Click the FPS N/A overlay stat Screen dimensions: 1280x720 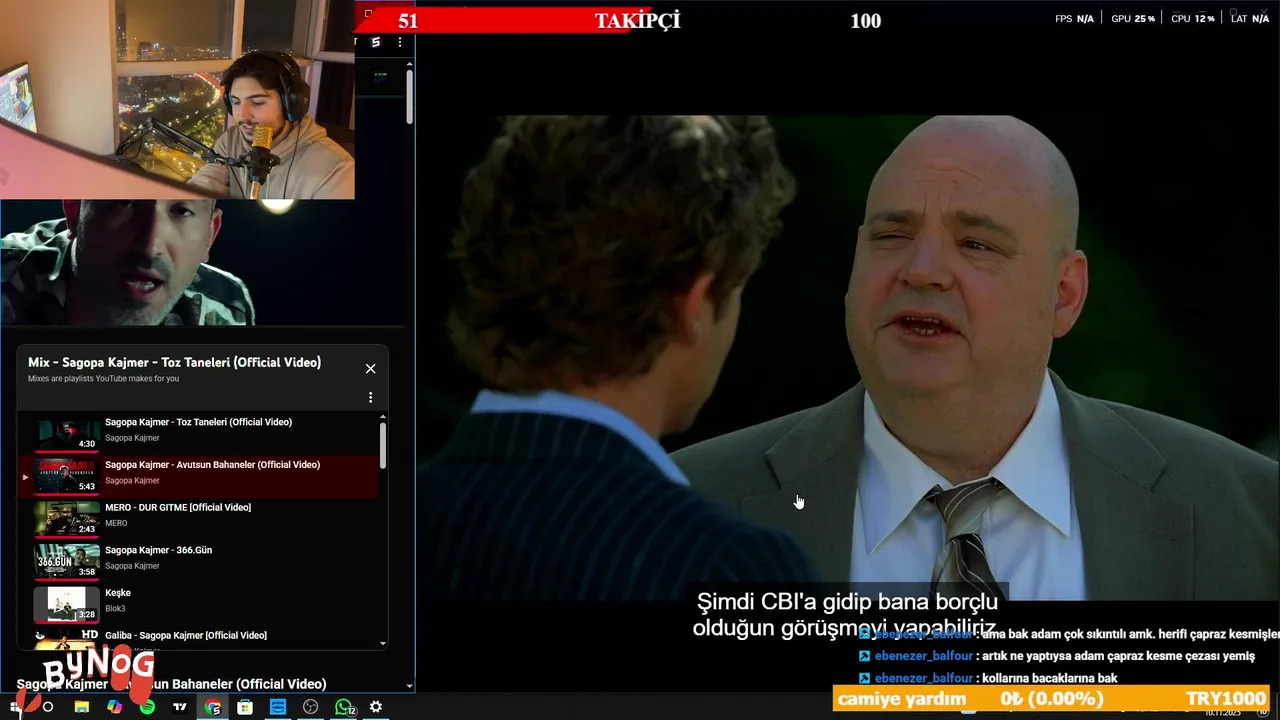pyautogui.click(x=1074, y=19)
